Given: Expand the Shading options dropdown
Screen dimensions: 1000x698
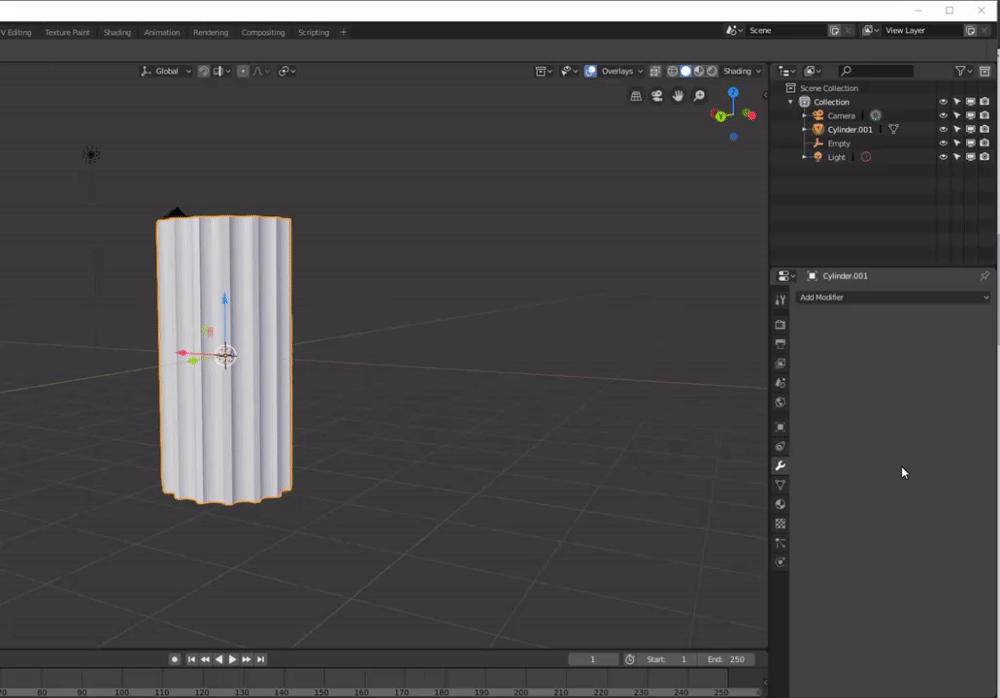Looking at the screenshot, I should point(742,71).
